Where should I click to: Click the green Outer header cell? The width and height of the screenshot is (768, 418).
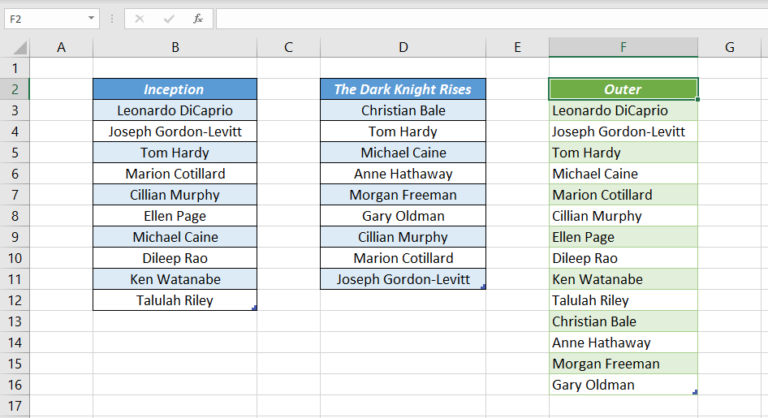tap(623, 89)
